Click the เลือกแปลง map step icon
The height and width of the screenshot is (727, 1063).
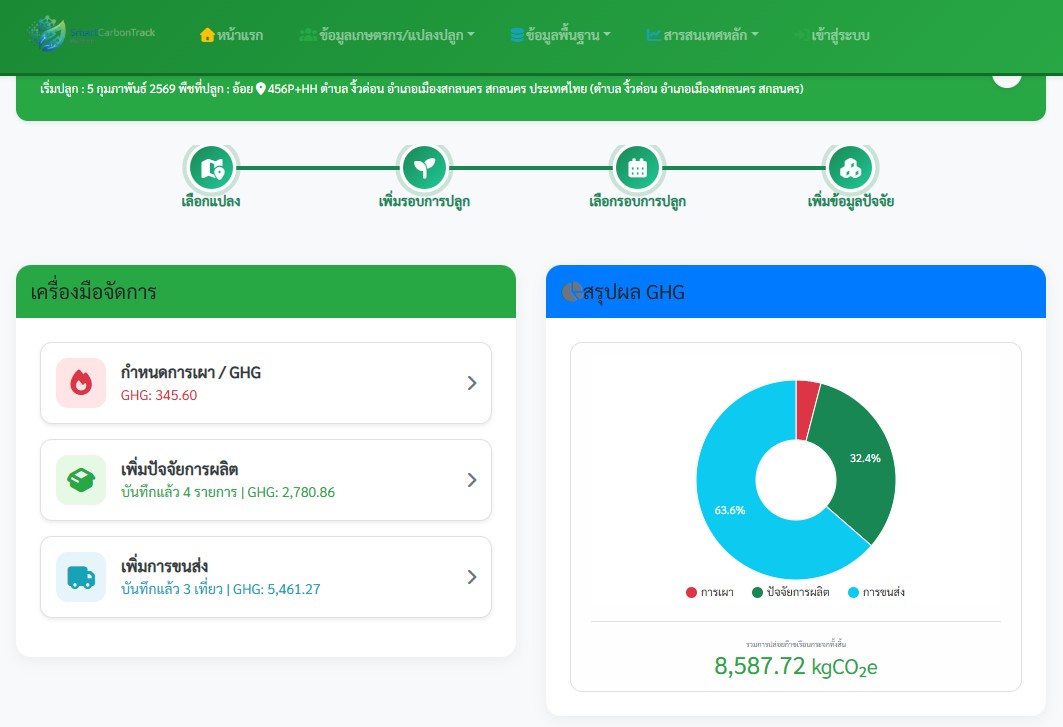click(x=212, y=168)
